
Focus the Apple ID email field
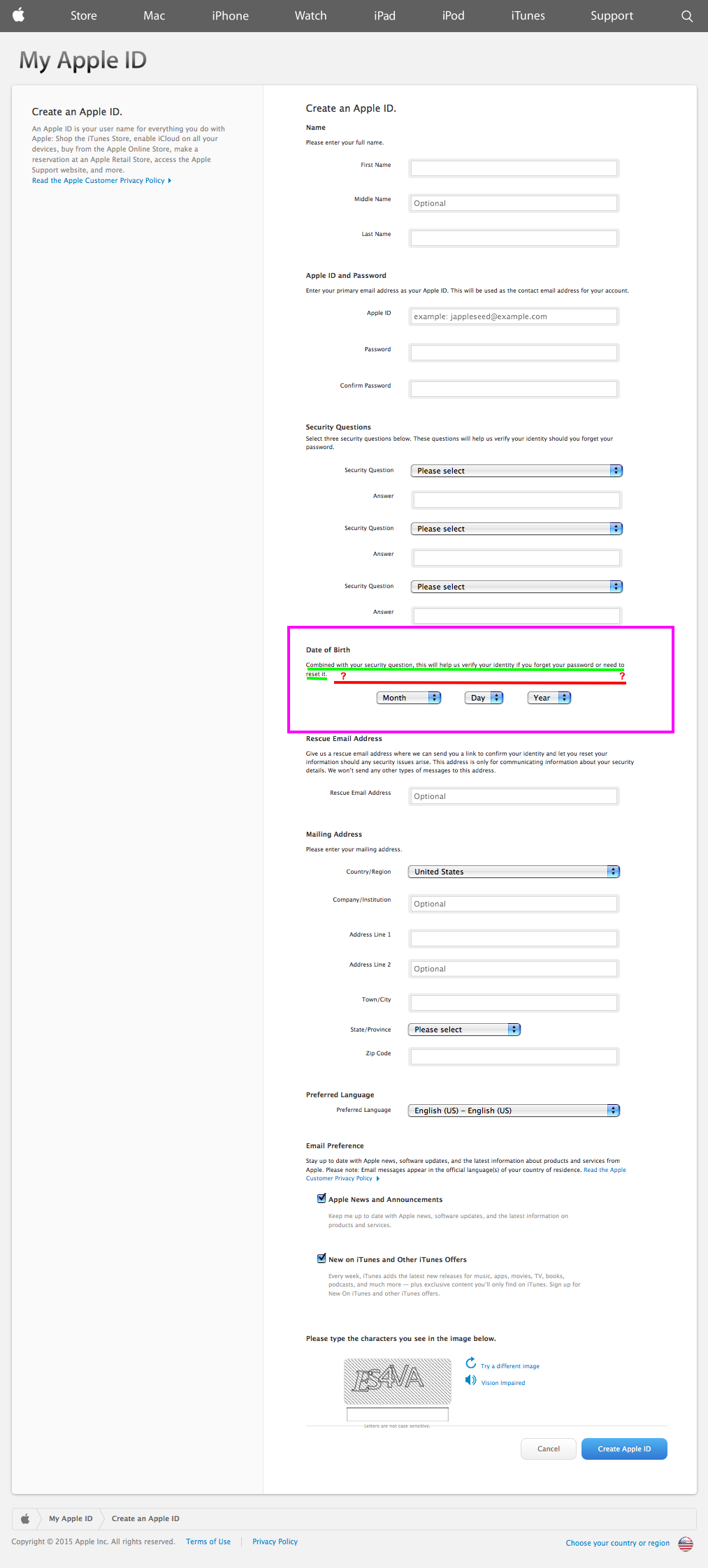[x=514, y=316]
